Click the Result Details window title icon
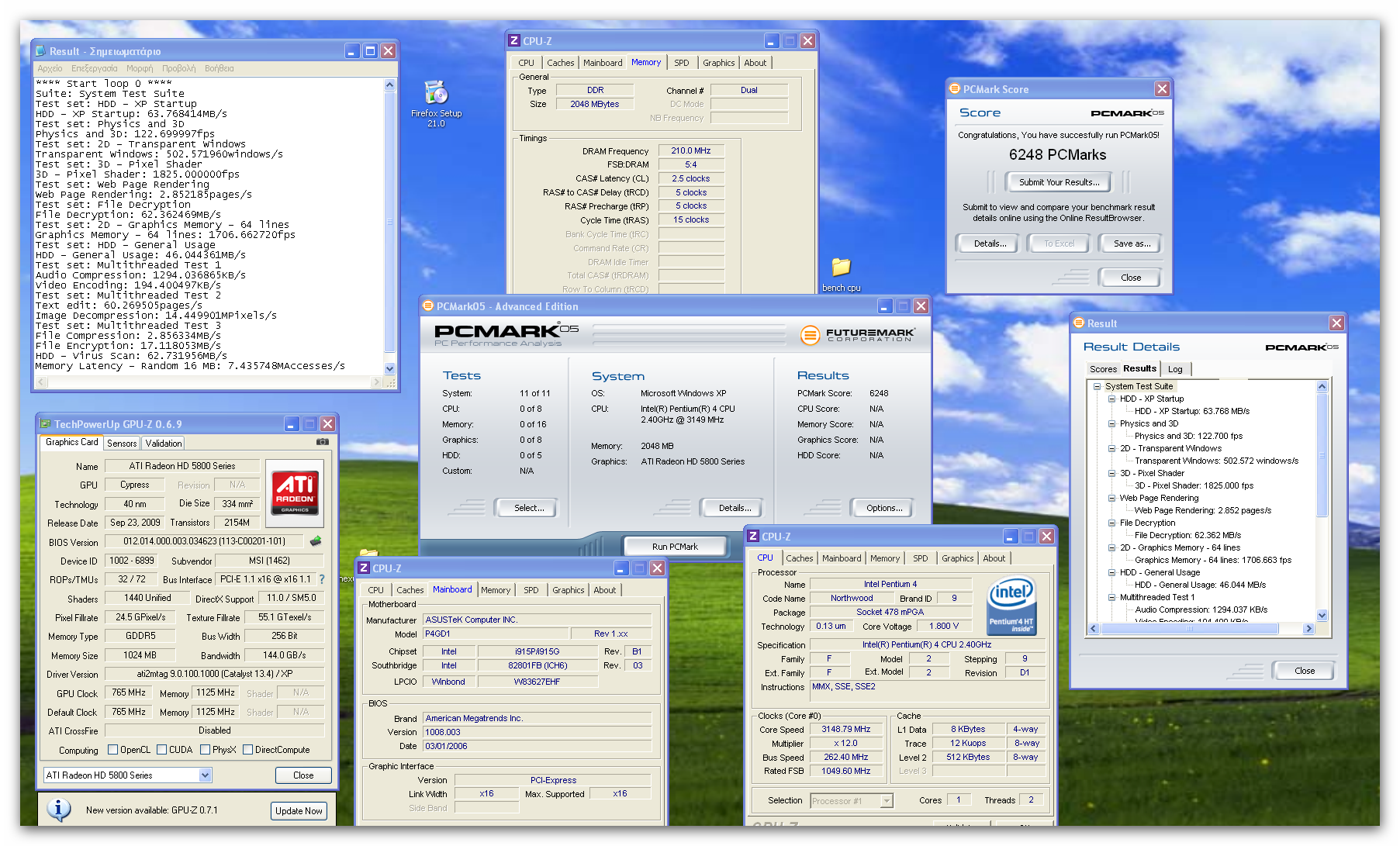 coord(1079,323)
